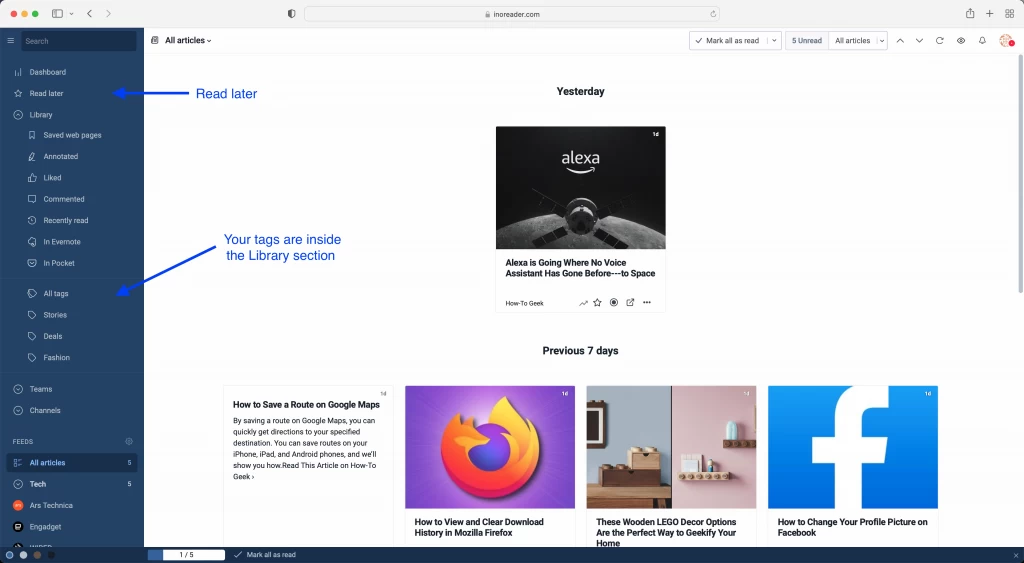Click Mark all as read in toolbar
This screenshot has height=563, width=1024.
coord(728,40)
